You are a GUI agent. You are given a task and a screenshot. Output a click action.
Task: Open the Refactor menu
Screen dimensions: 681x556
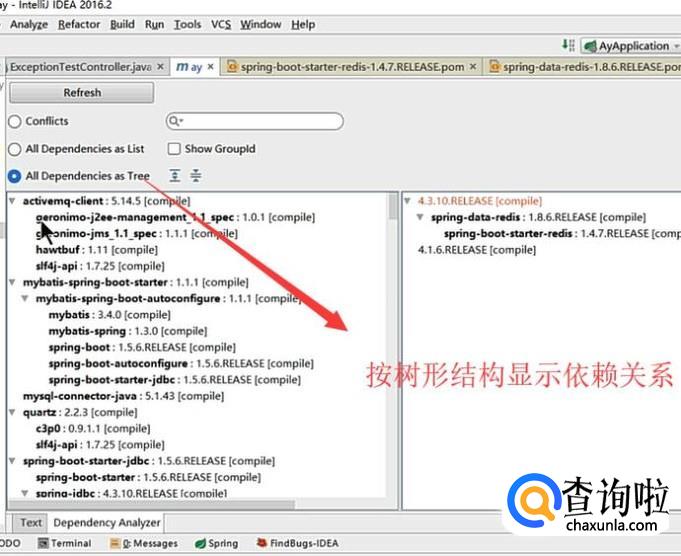click(x=79, y=24)
